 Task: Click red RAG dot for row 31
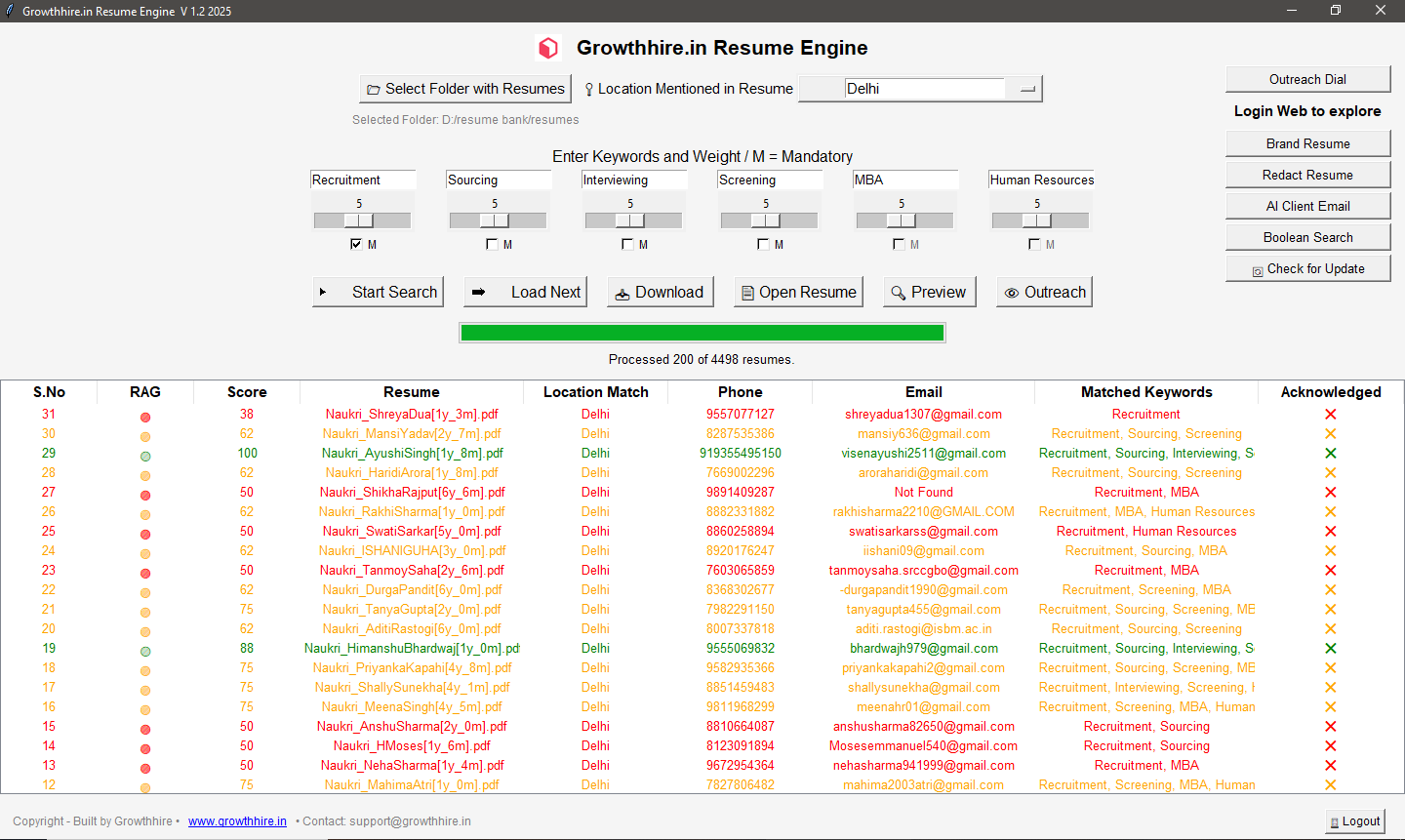click(145, 417)
